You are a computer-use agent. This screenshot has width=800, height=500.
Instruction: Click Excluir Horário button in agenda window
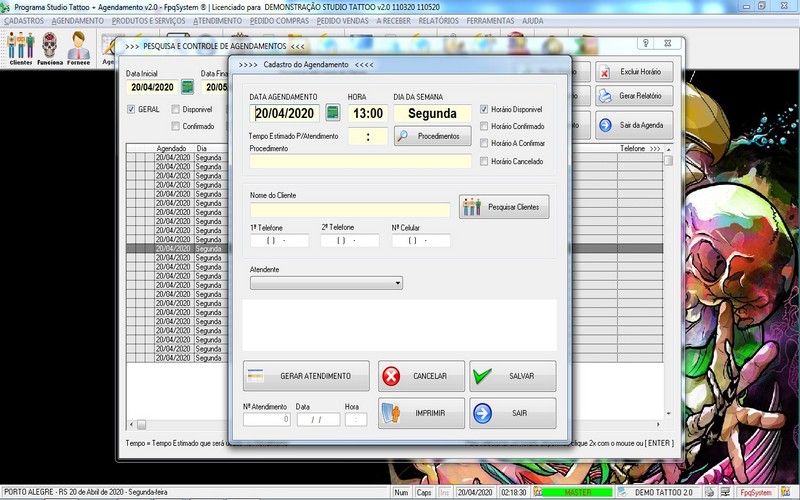(x=634, y=72)
